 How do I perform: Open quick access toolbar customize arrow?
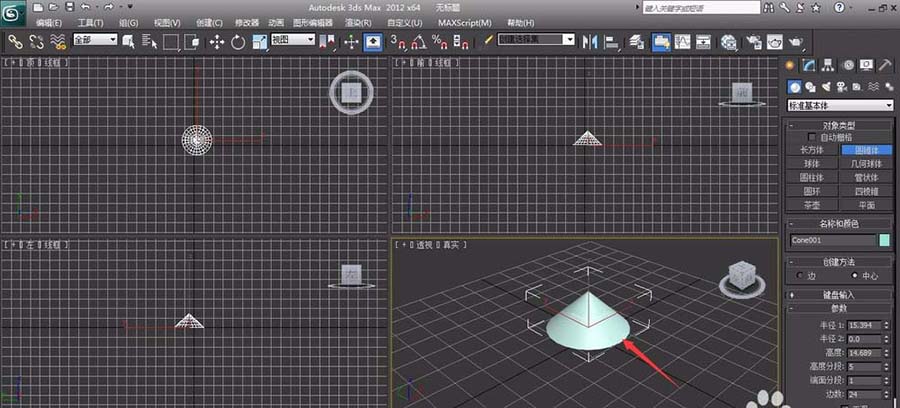click(130, 7)
